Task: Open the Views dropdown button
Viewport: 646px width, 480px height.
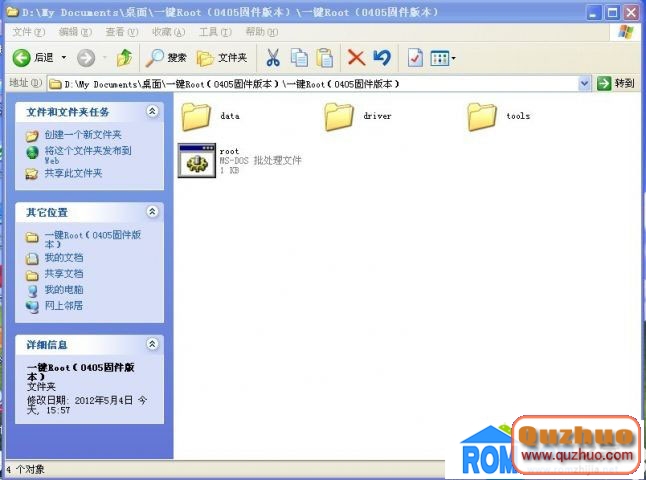Action: tap(442, 58)
